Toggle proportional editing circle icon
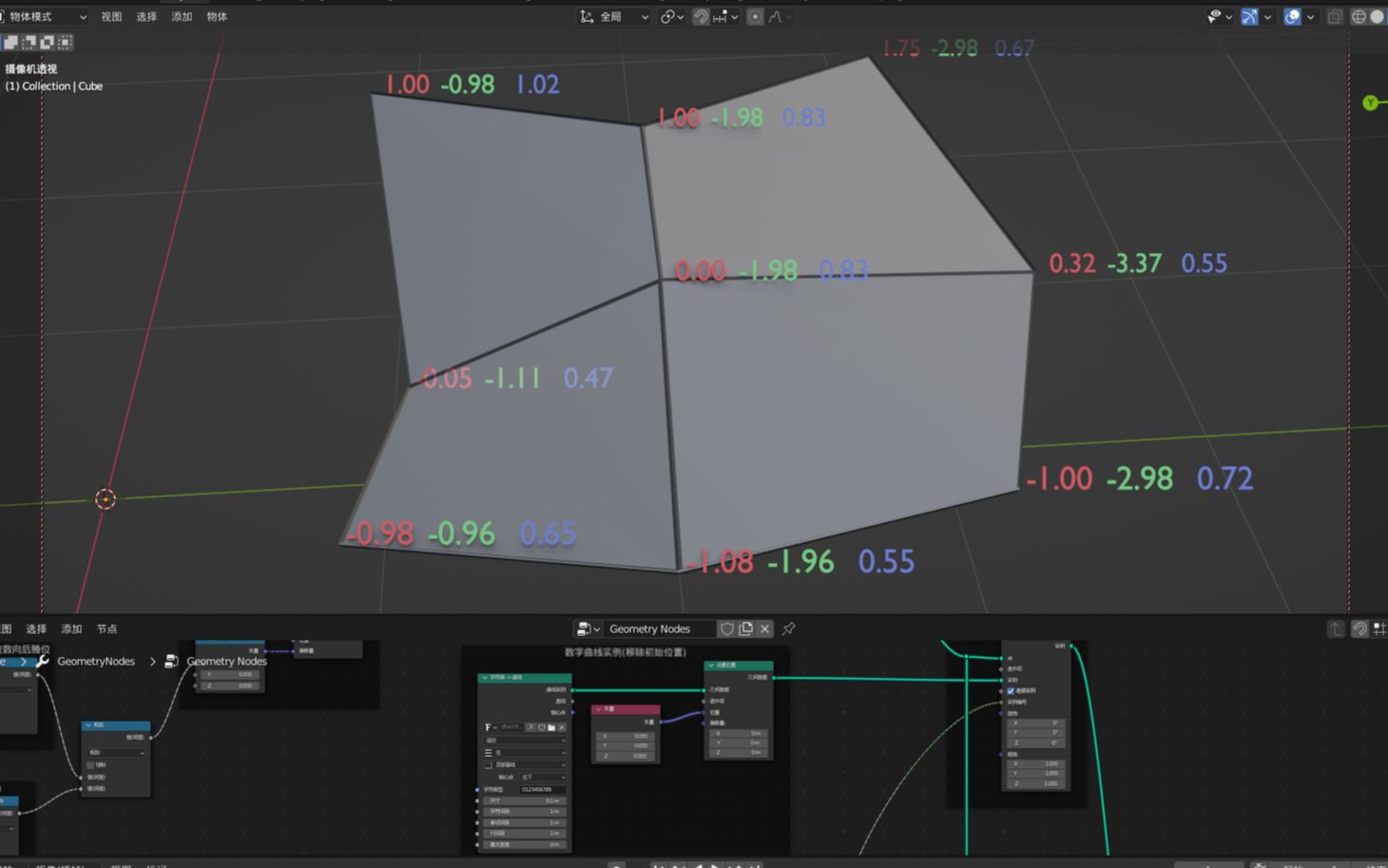This screenshot has height=868, width=1388. coord(755,16)
